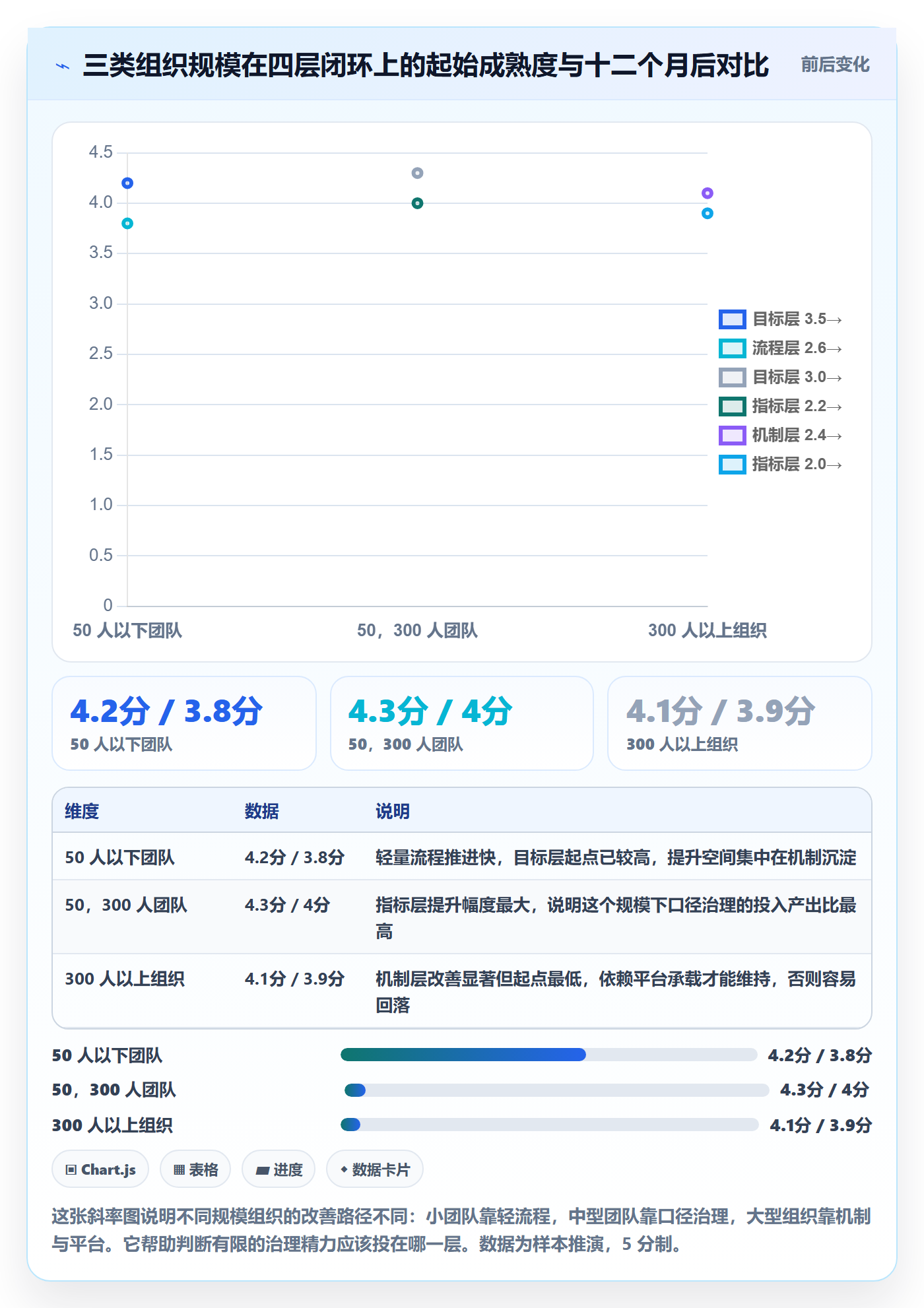This screenshot has height=1308, width=924.
Task: Select the light blue 3.9 data point
Action: tap(708, 213)
